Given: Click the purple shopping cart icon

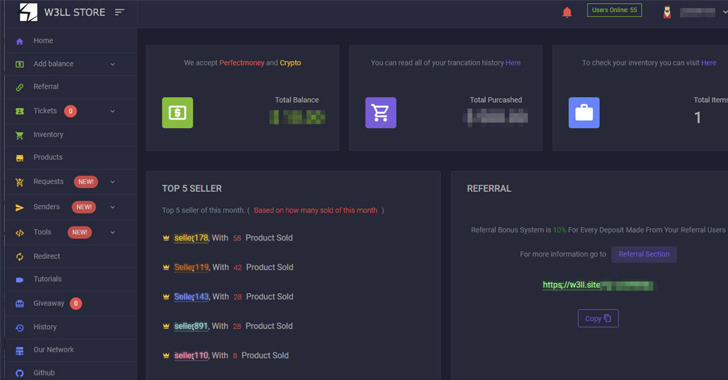Looking at the screenshot, I should click(381, 112).
